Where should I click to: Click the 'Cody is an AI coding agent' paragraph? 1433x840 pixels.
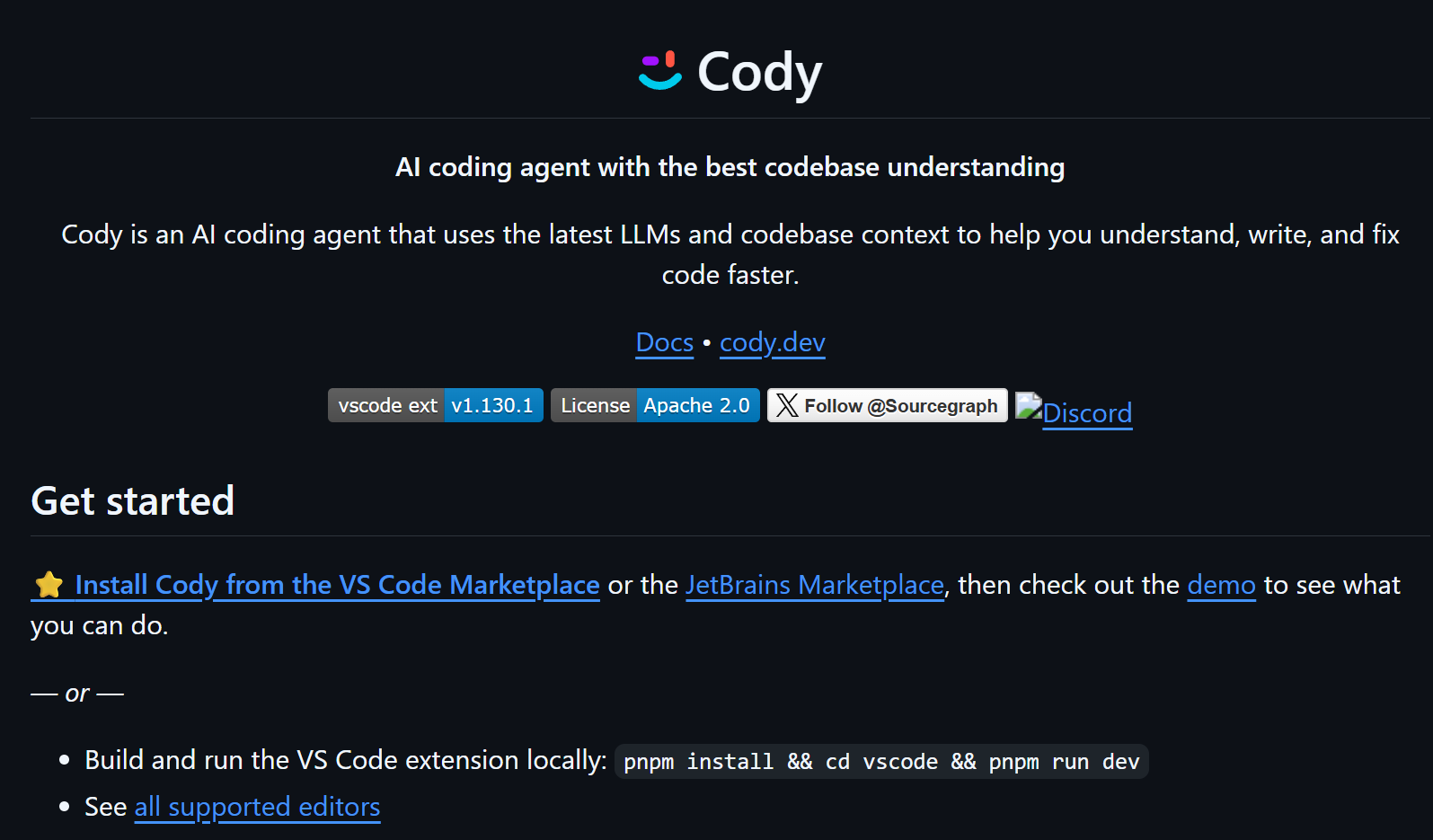coord(730,254)
